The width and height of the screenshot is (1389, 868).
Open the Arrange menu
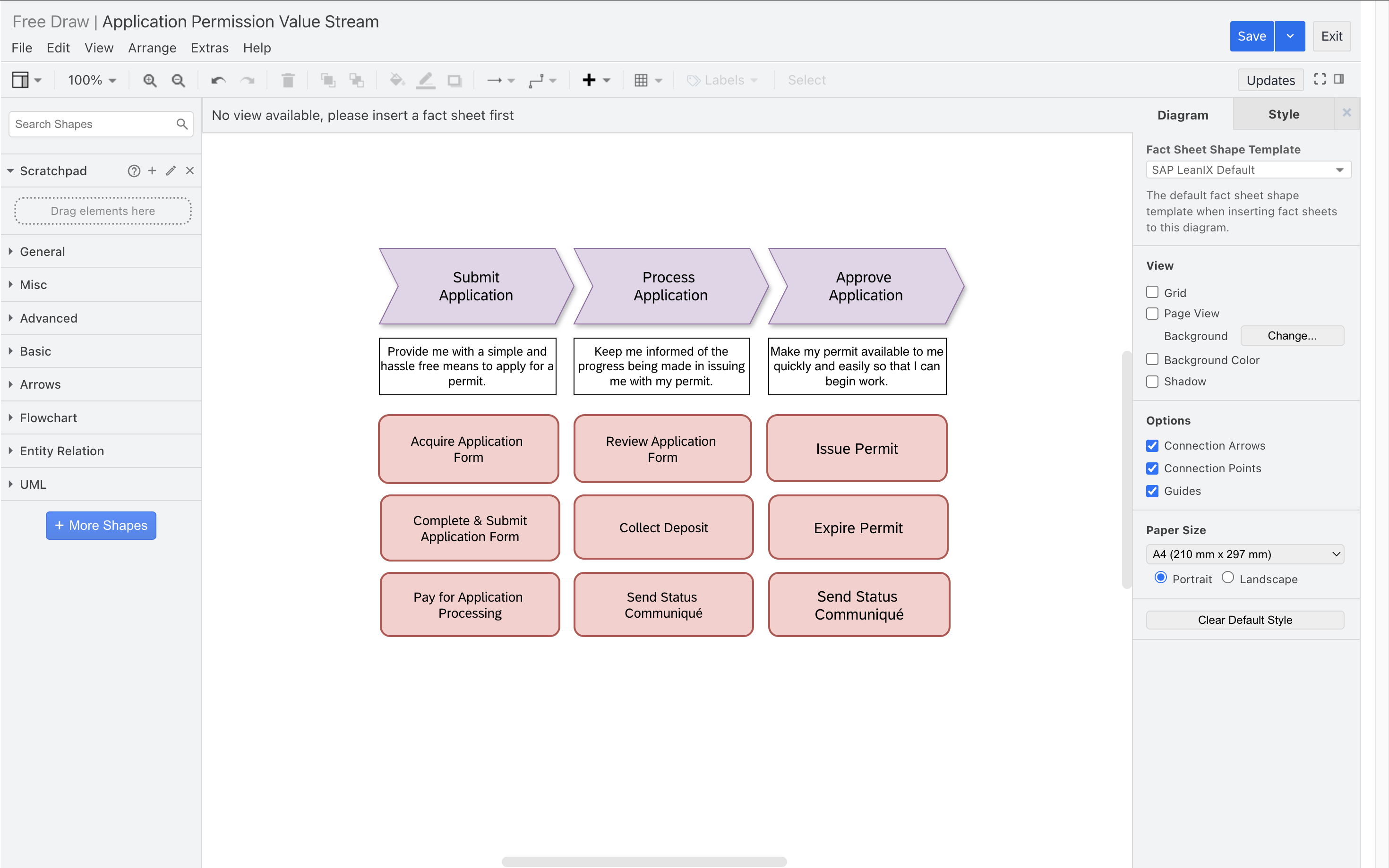click(152, 48)
